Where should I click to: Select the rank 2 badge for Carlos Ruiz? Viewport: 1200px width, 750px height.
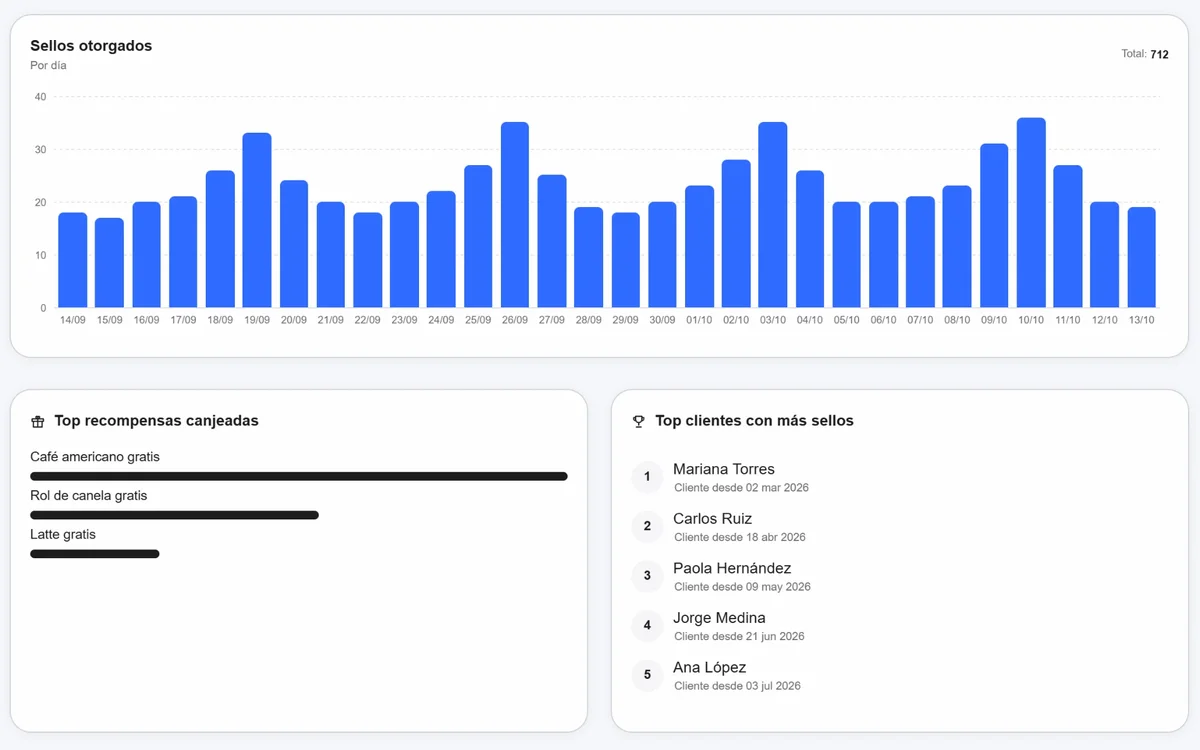point(647,526)
